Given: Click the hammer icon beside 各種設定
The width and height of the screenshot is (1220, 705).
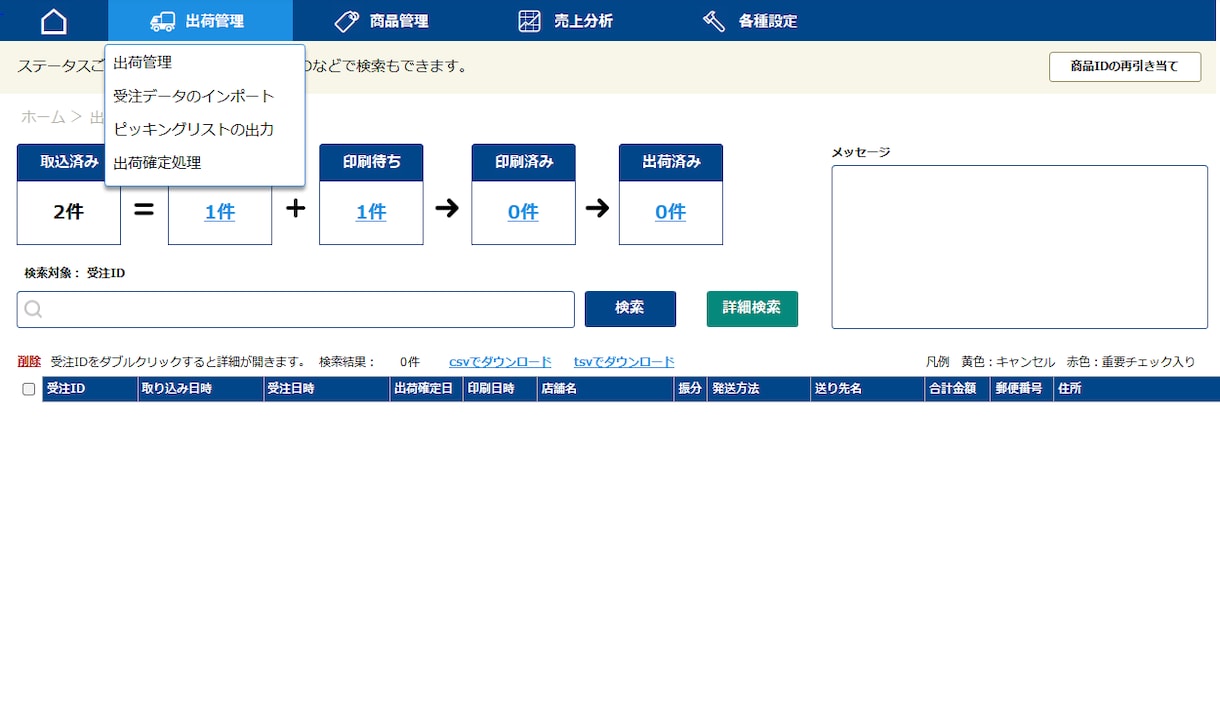Looking at the screenshot, I should tap(714, 21).
